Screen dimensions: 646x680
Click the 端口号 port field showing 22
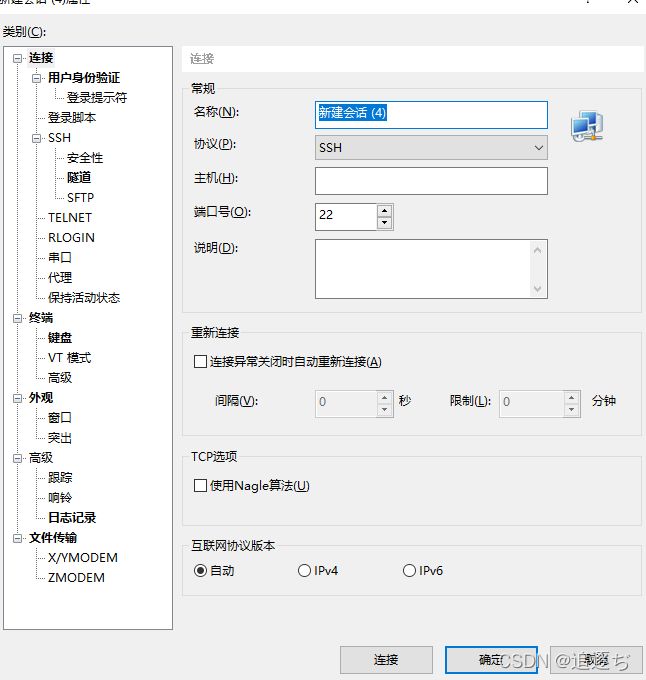point(346,216)
